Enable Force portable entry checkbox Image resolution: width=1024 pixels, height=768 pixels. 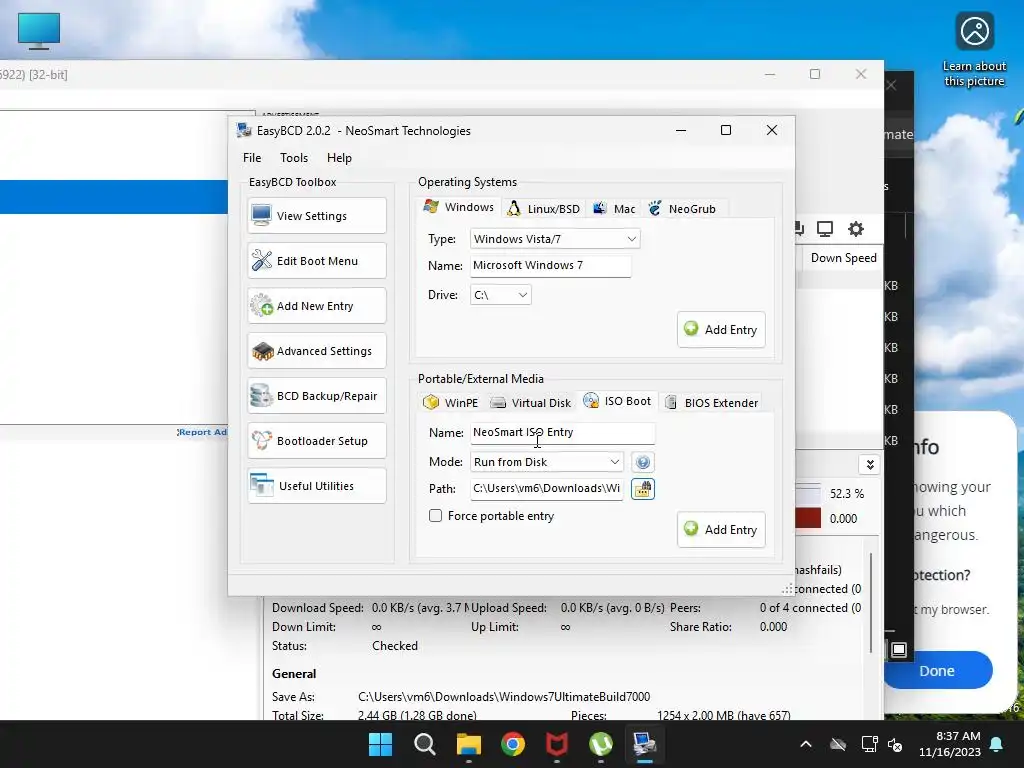pos(436,516)
